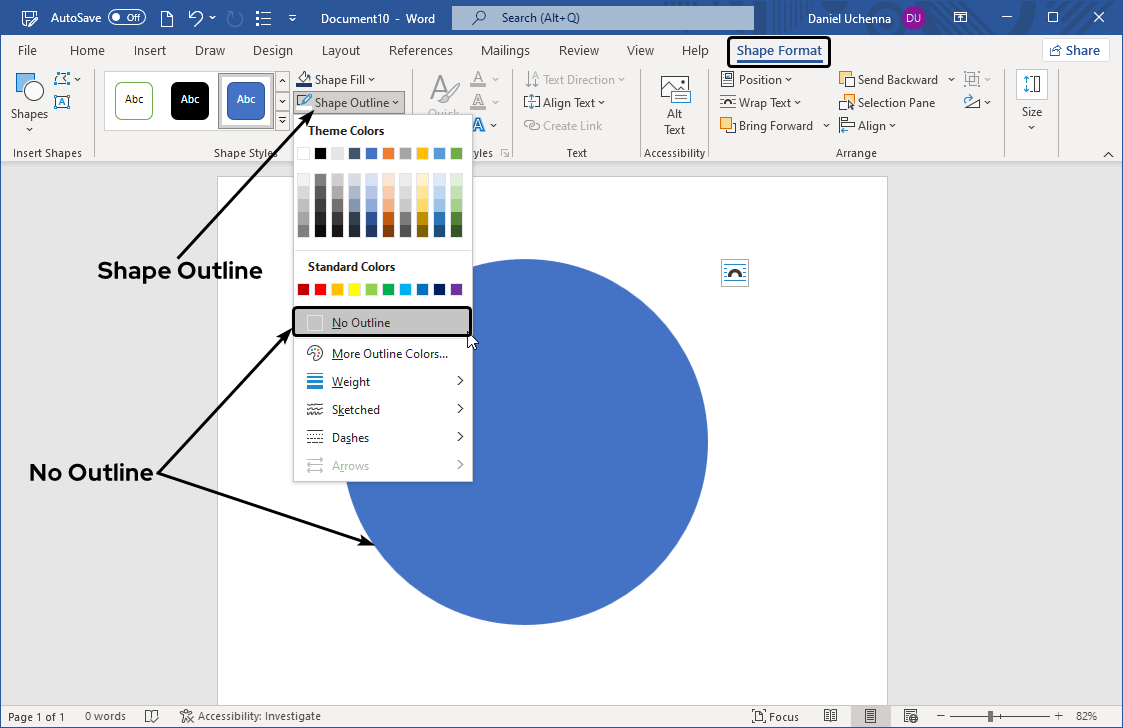Click the Draw Text Box icon
1123x728 pixels.
62,102
